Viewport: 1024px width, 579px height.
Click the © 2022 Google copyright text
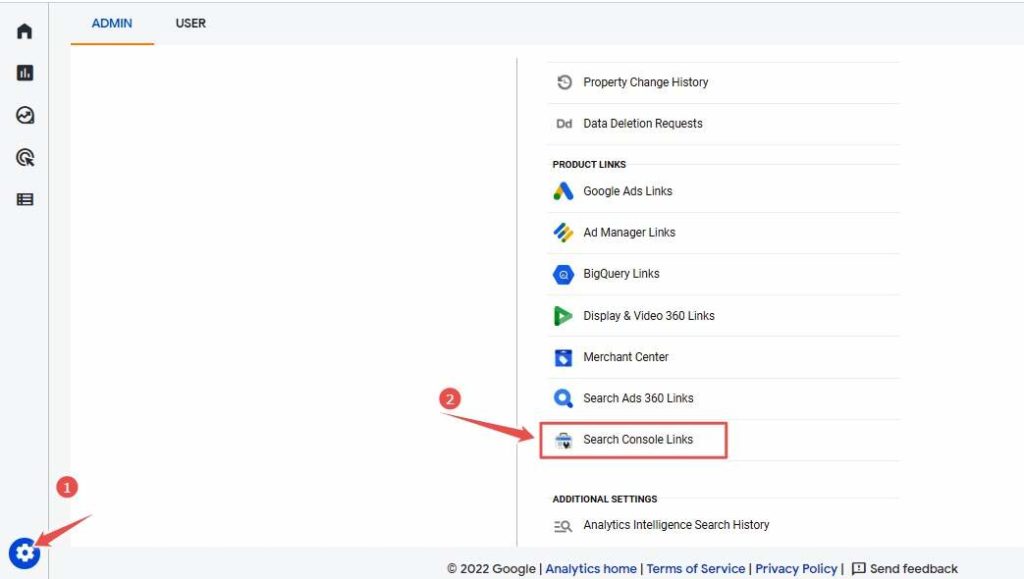(491, 569)
